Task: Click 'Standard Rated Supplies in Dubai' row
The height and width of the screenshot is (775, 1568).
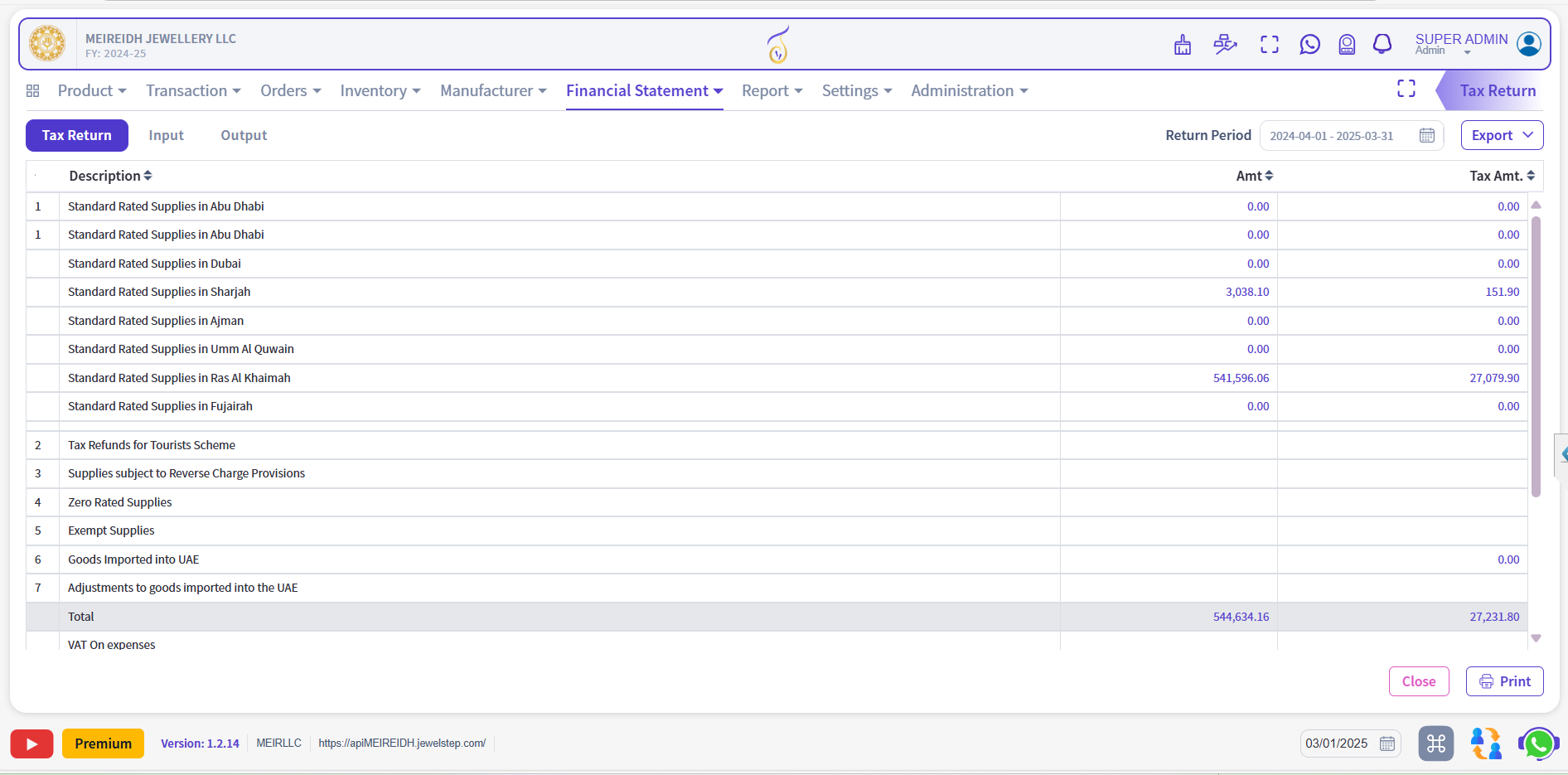Action: pyautogui.click(x=777, y=264)
